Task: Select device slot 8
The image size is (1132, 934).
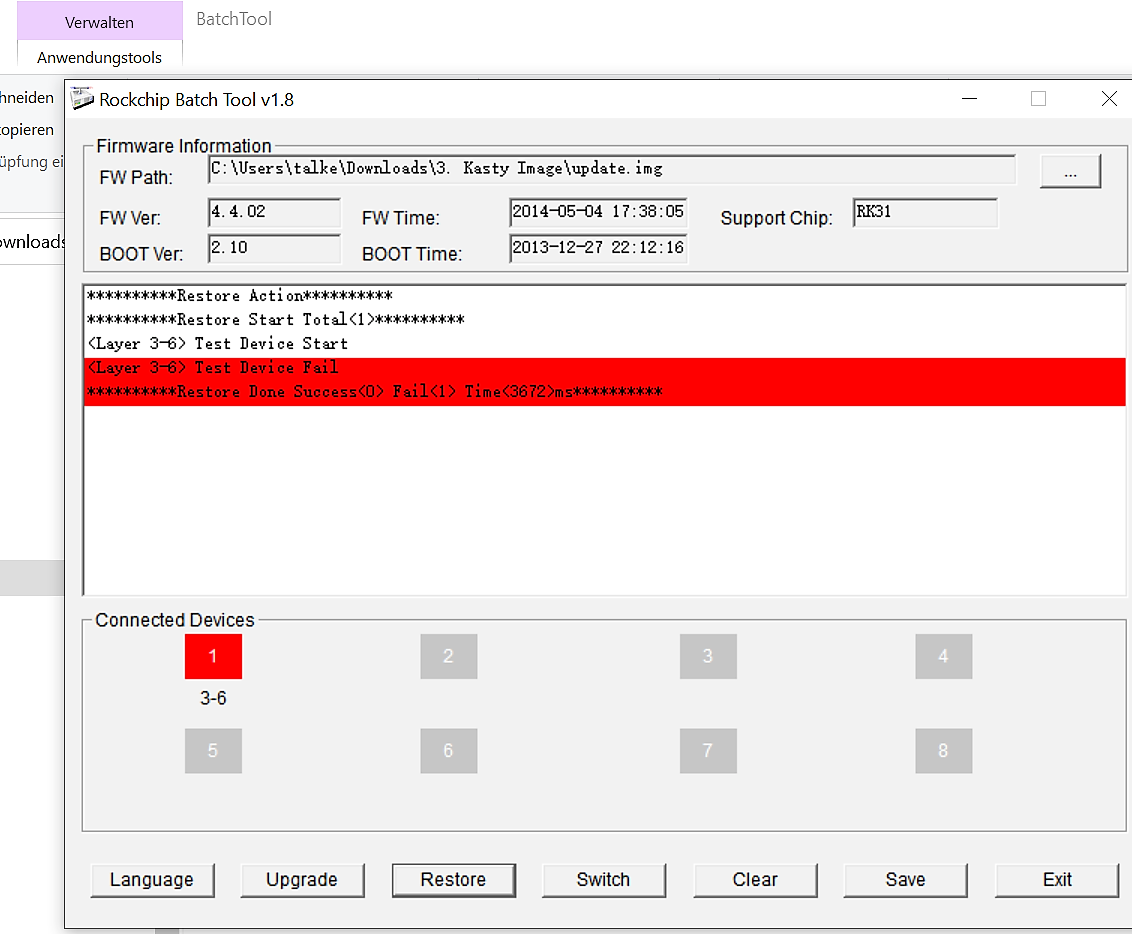Action: [944, 751]
